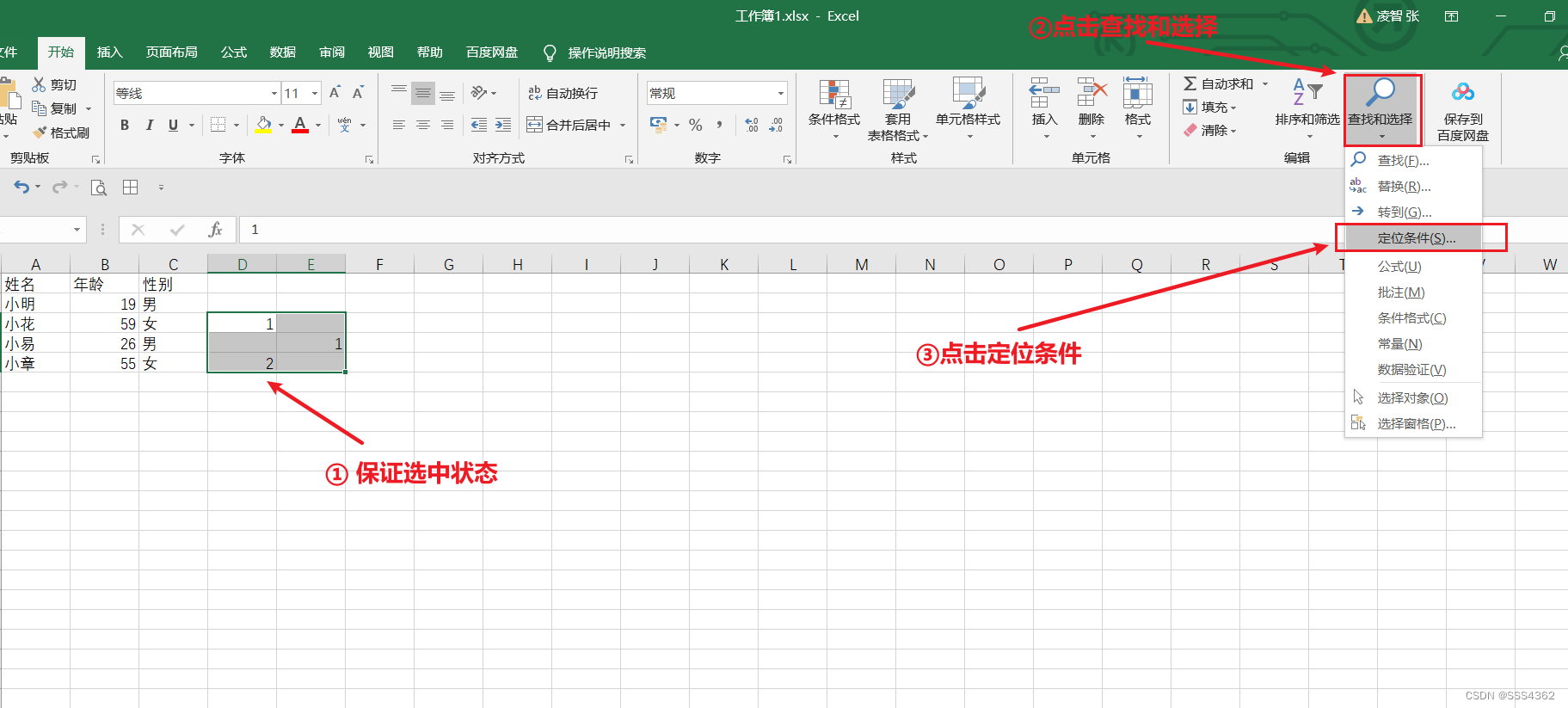Toggle Bold formatting
This screenshot has width=1568, height=708.
pyautogui.click(x=125, y=125)
